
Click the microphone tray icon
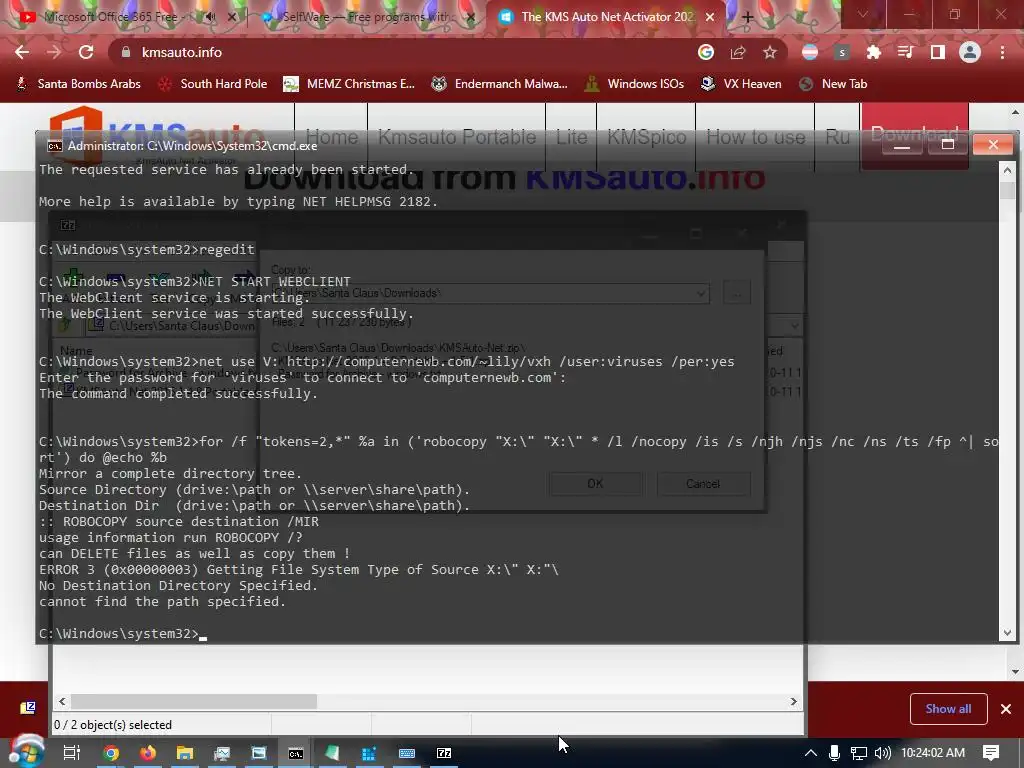pos(834,753)
